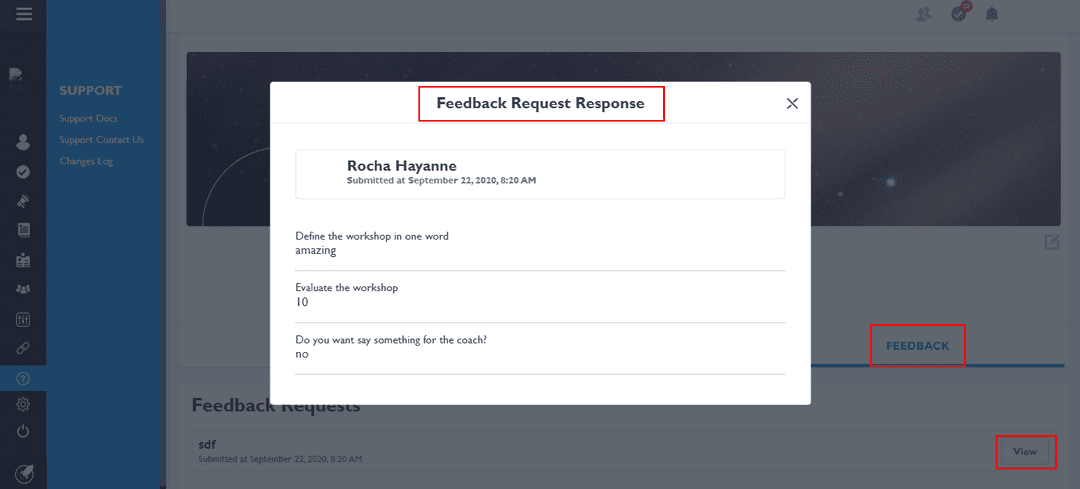
Task: Click the coach question text
Action: 391,340
